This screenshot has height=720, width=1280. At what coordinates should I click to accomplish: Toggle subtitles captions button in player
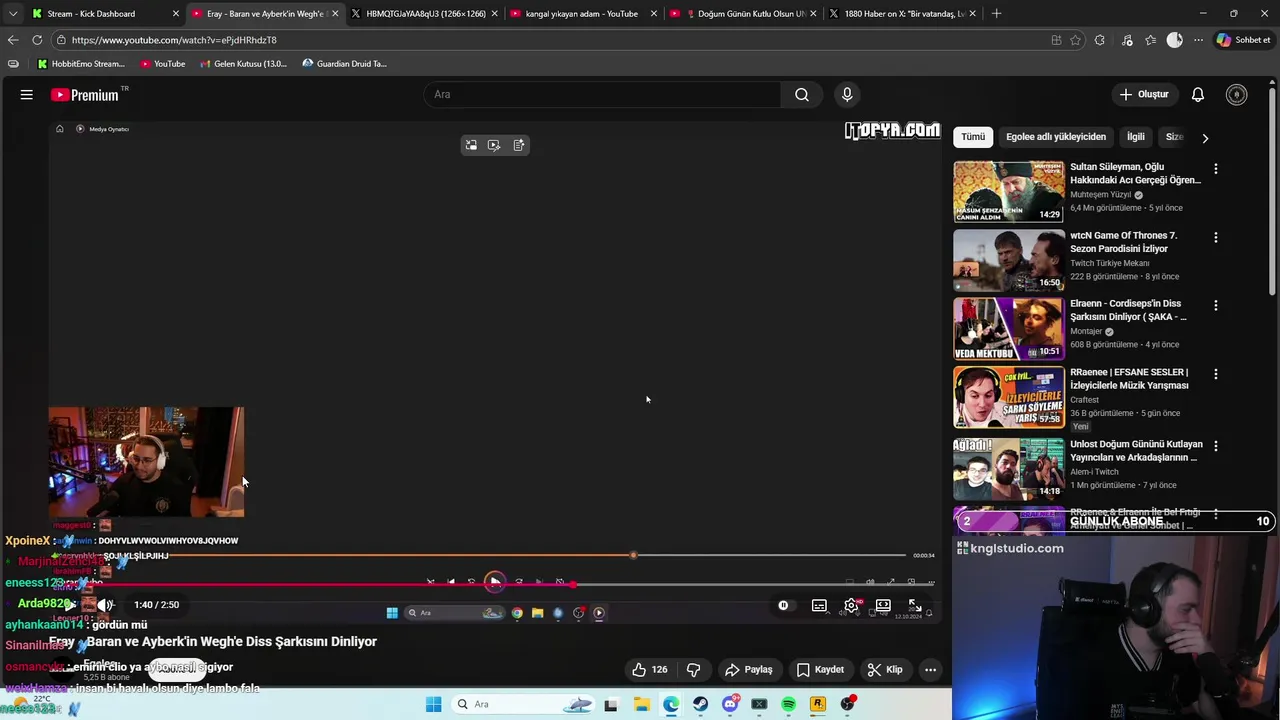[819, 605]
